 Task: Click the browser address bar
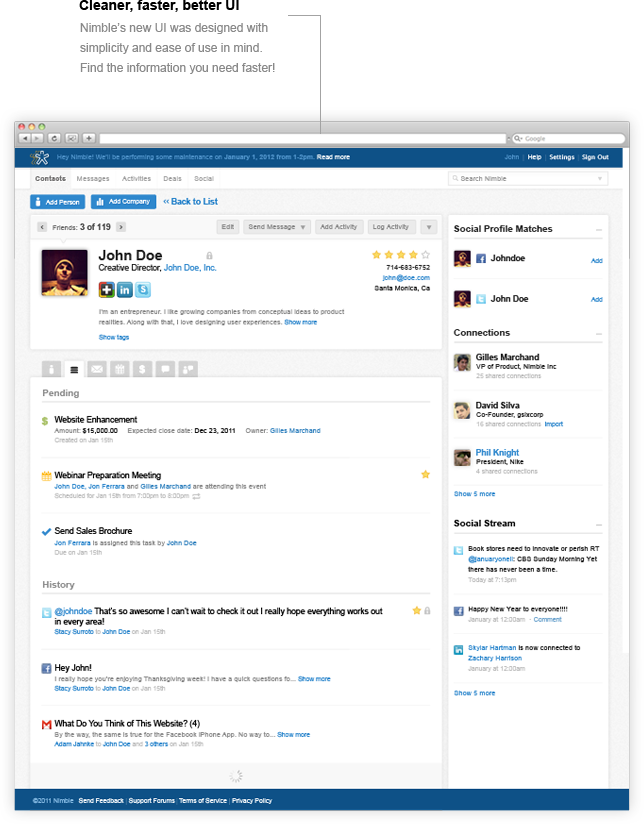pos(302,139)
